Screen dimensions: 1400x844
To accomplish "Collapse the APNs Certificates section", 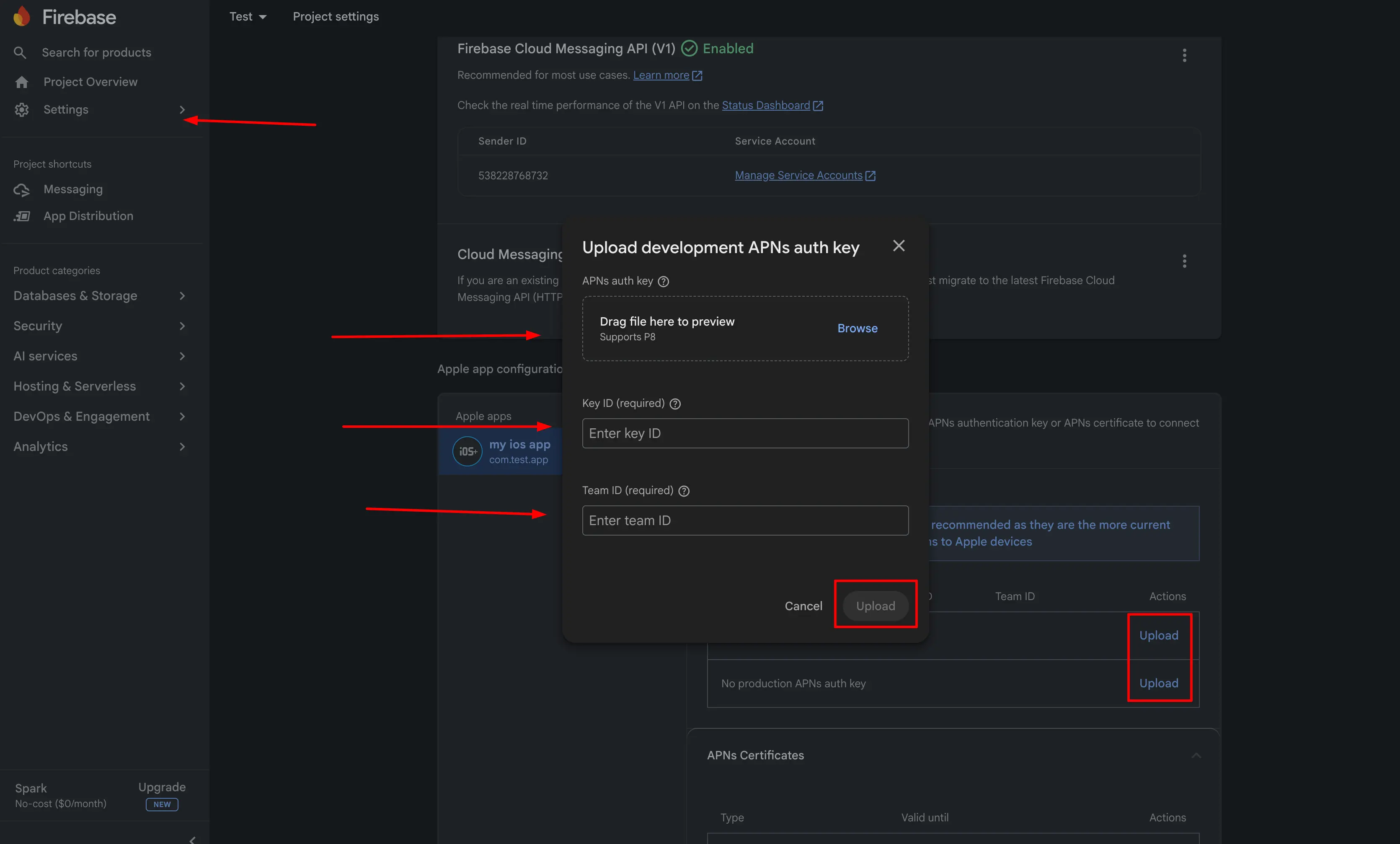I will coord(1196,755).
